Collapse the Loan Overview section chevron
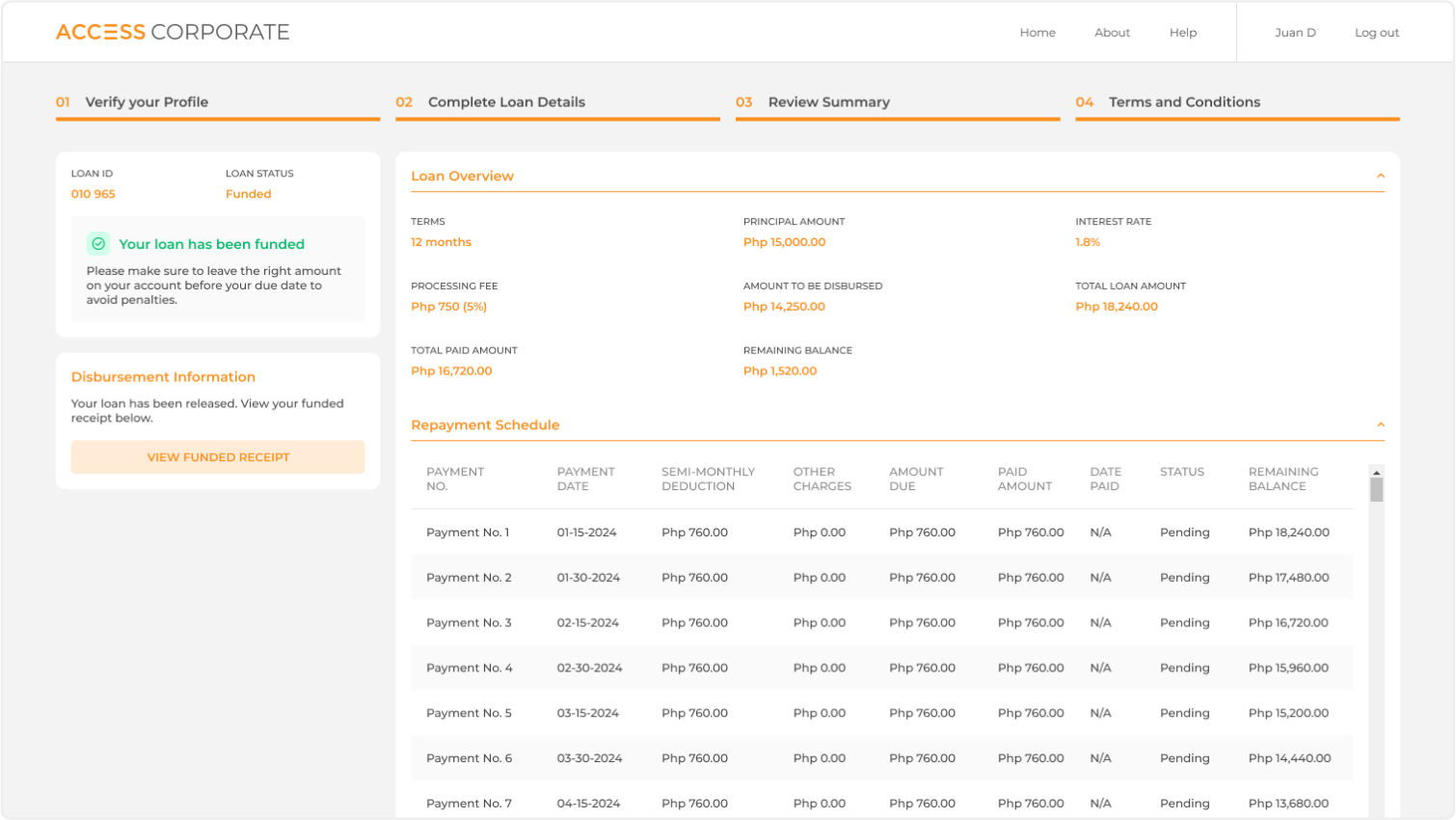Viewport: 1456px width, 820px height. [1380, 176]
